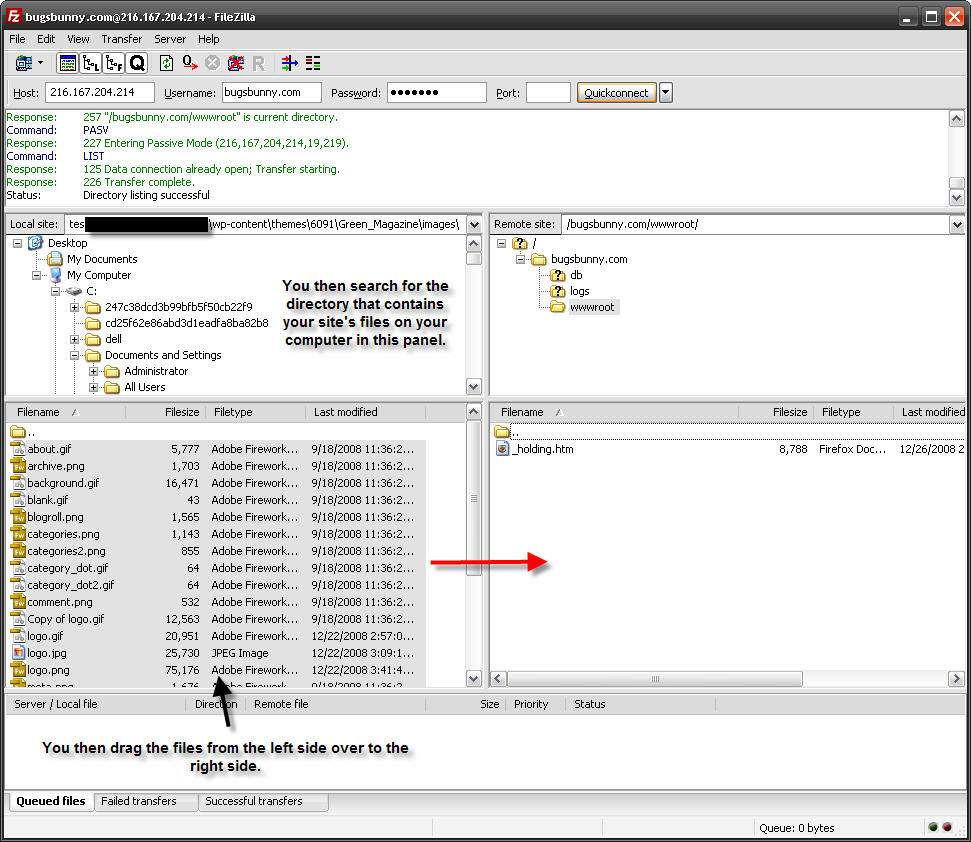Toggle local directory tree display
Screen dimensions: 971x842
click(91, 63)
